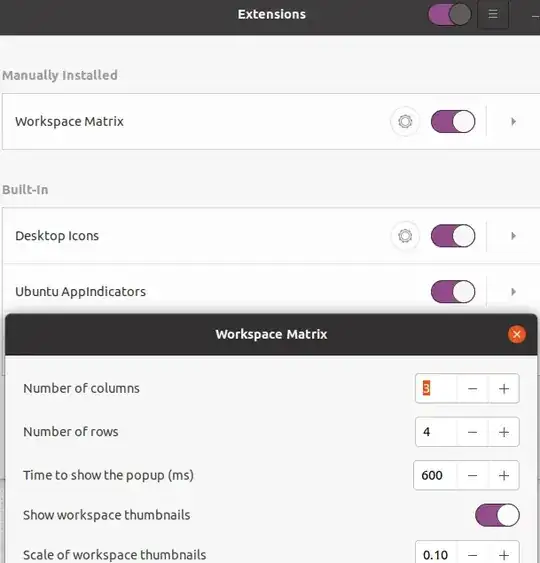Toggle Desktop Icons extension off

[453, 236]
